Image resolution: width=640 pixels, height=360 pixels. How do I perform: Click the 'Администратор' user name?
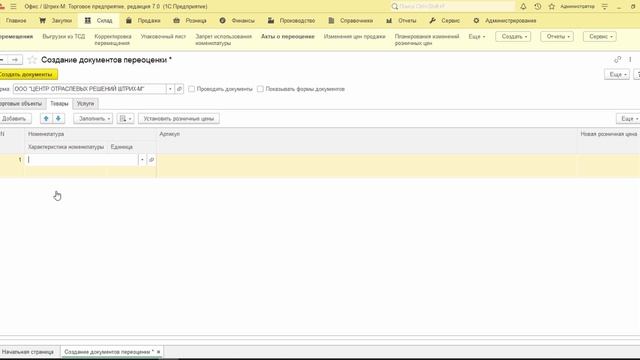(577, 7)
